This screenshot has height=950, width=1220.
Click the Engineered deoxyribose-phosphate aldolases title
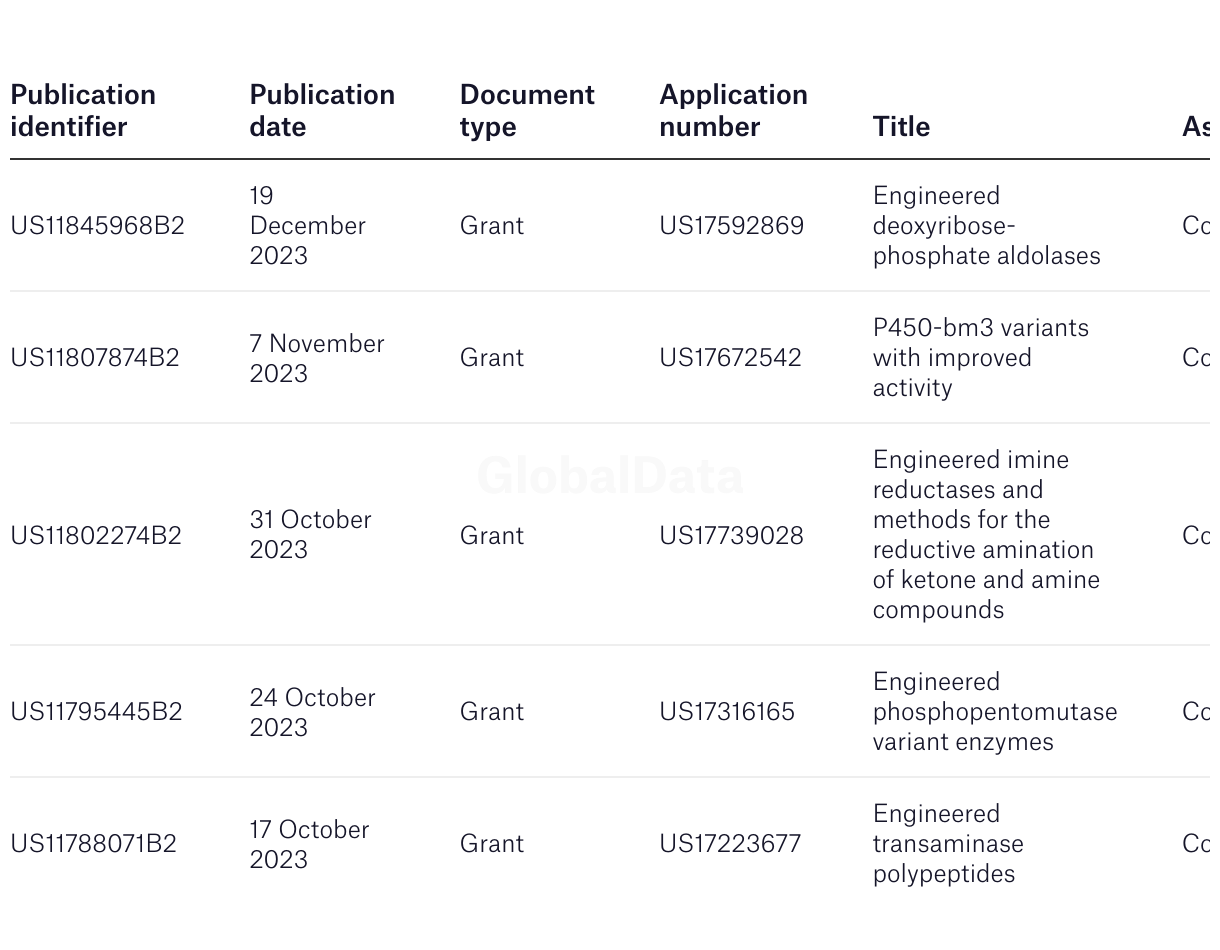pos(986,225)
